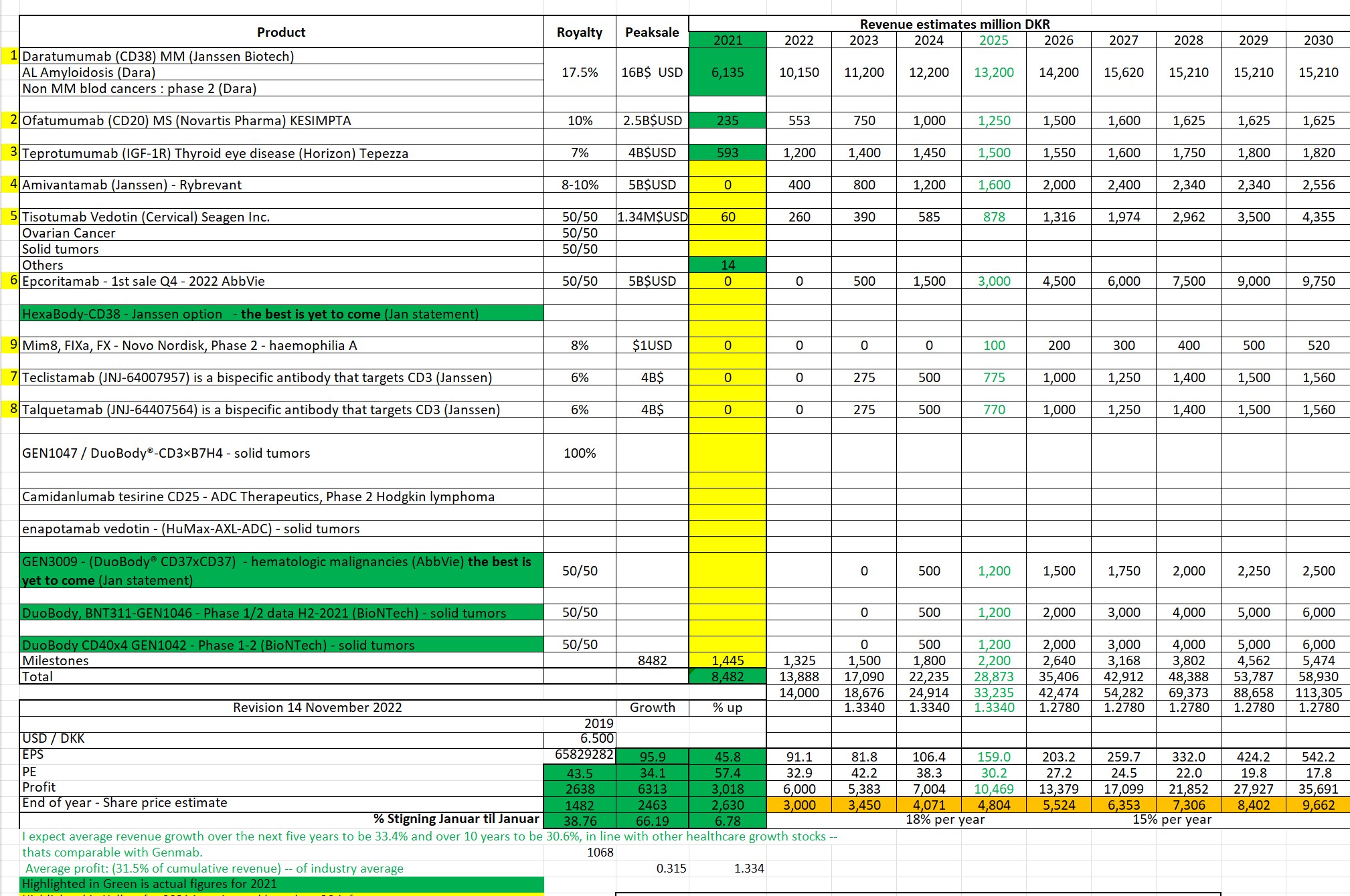The image size is (1350, 896).
Task: Click the 520 value in Mim8 row
Action: (1318, 345)
